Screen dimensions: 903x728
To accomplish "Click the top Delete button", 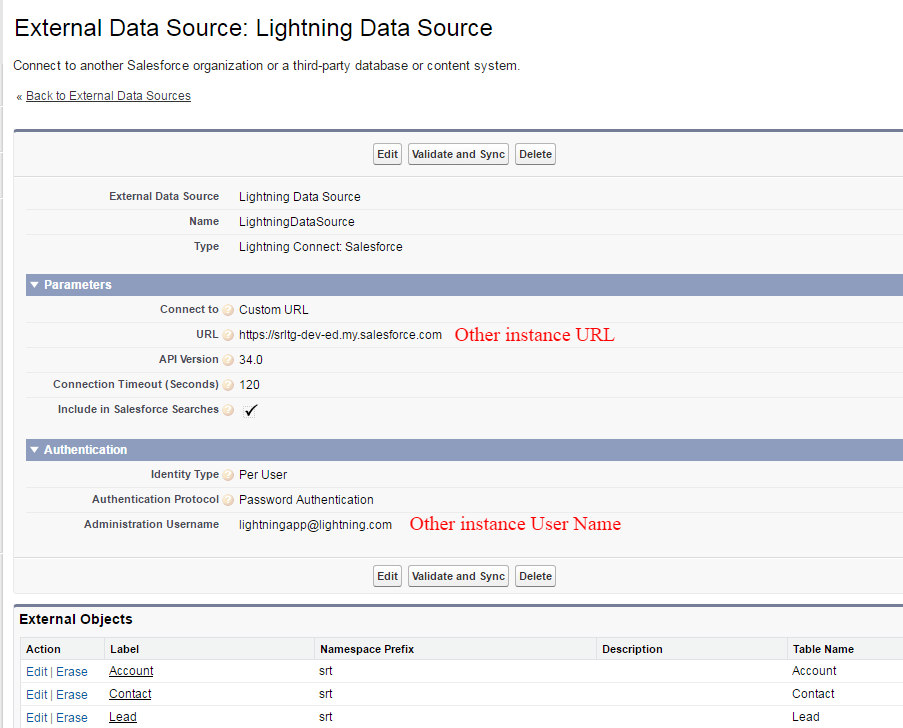I will click(x=536, y=154).
